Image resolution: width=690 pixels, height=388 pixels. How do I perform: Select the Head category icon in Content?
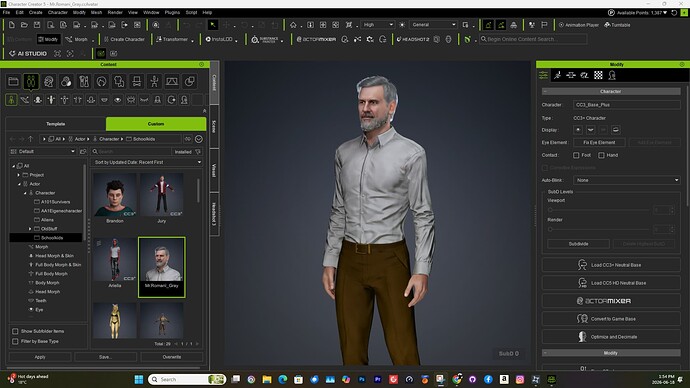tap(48, 81)
